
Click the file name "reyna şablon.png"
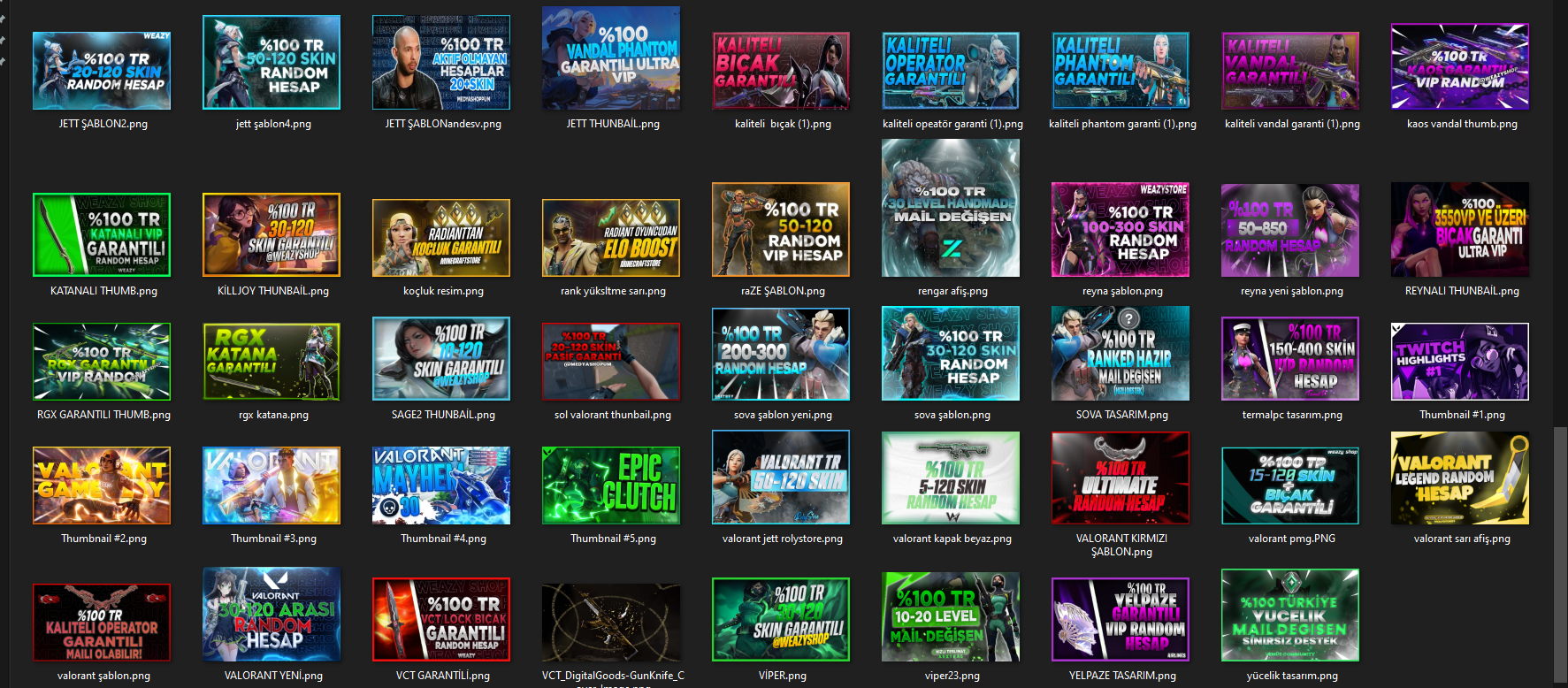pyautogui.click(x=1122, y=291)
